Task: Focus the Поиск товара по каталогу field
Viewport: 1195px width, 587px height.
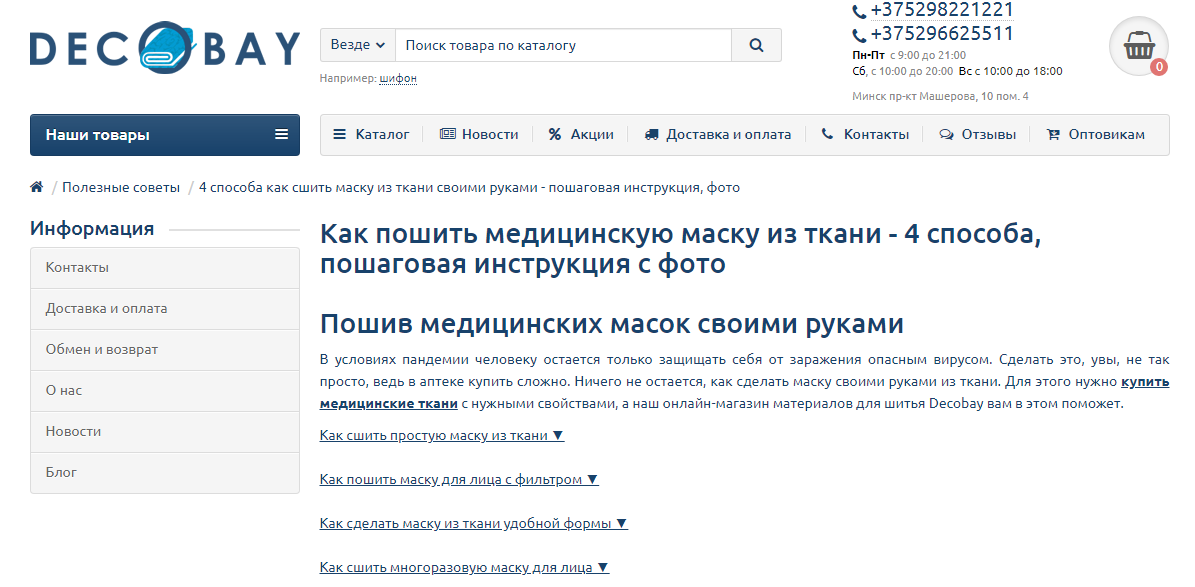Action: coord(563,45)
